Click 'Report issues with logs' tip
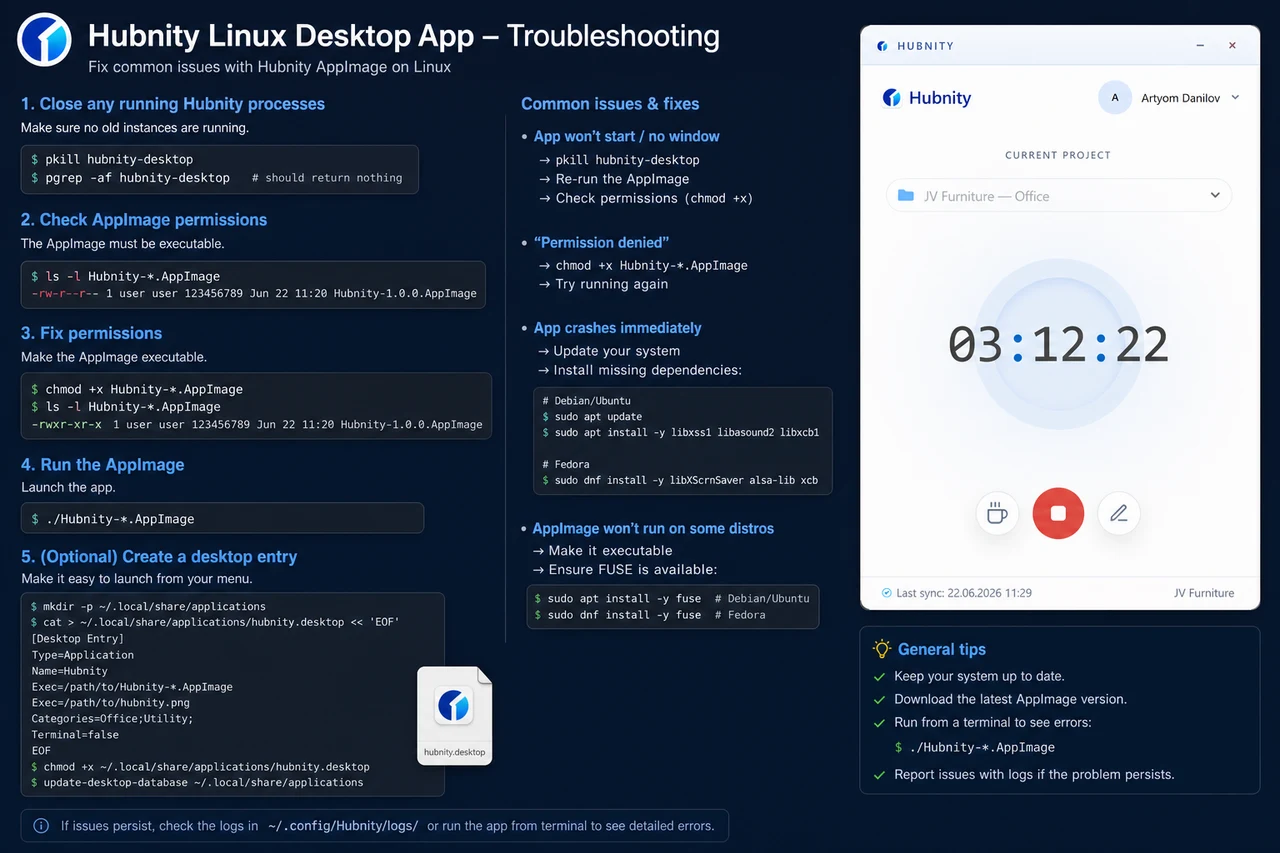This screenshot has width=1280, height=853. point(1034,774)
